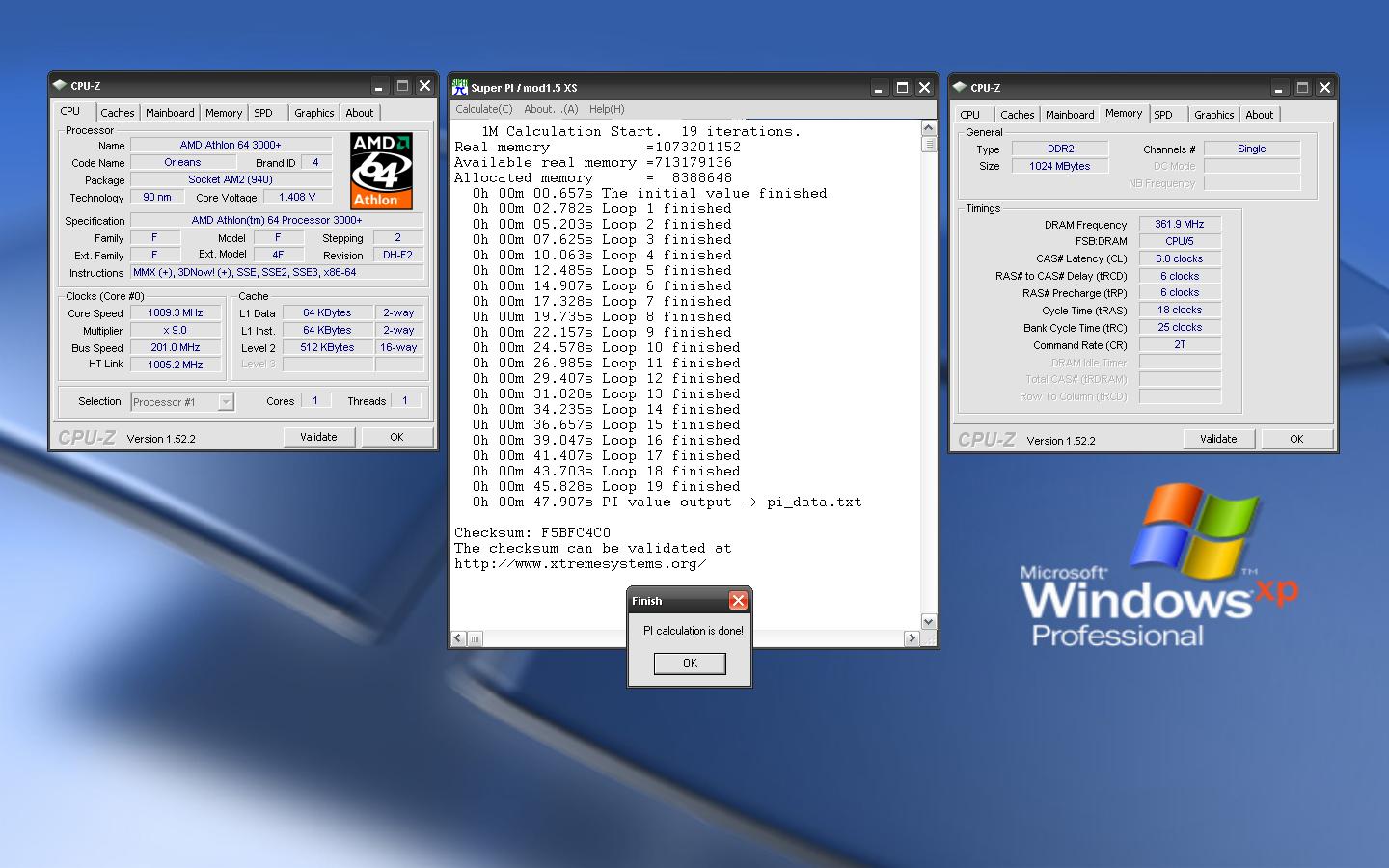This screenshot has height=868, width=1389.
Task: Click the '1.408 V' core voltage value
Action: (x=298, y=197)
